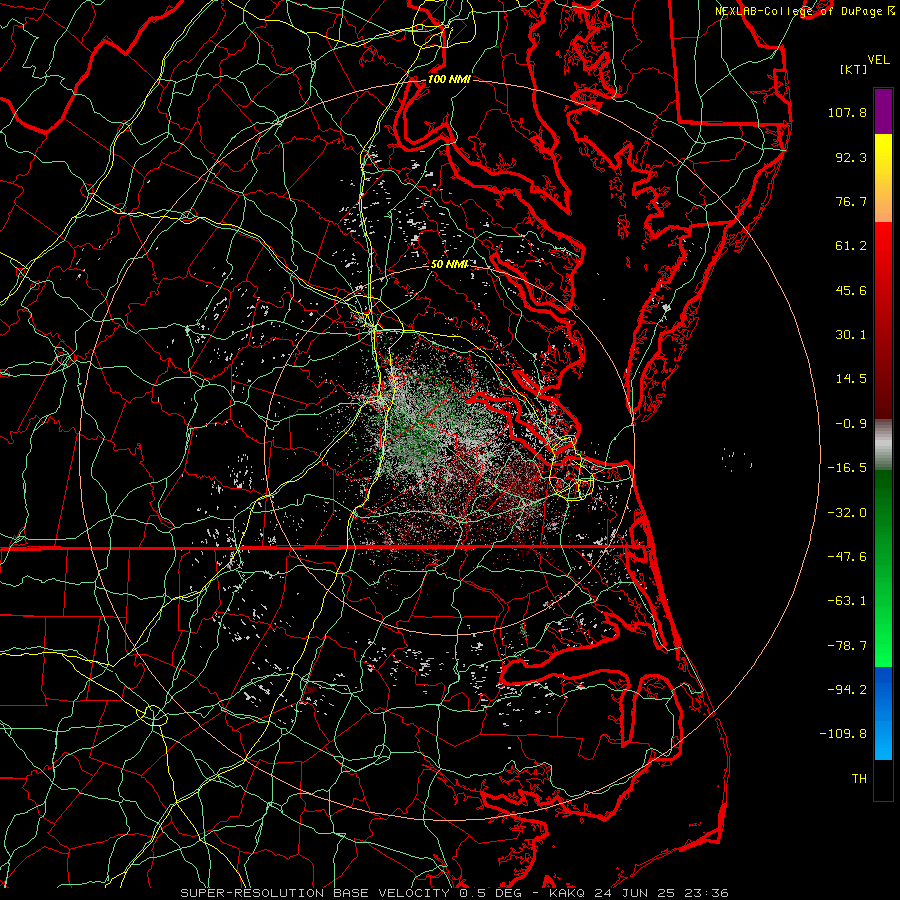Click the VEL legend title

point(878,60)
